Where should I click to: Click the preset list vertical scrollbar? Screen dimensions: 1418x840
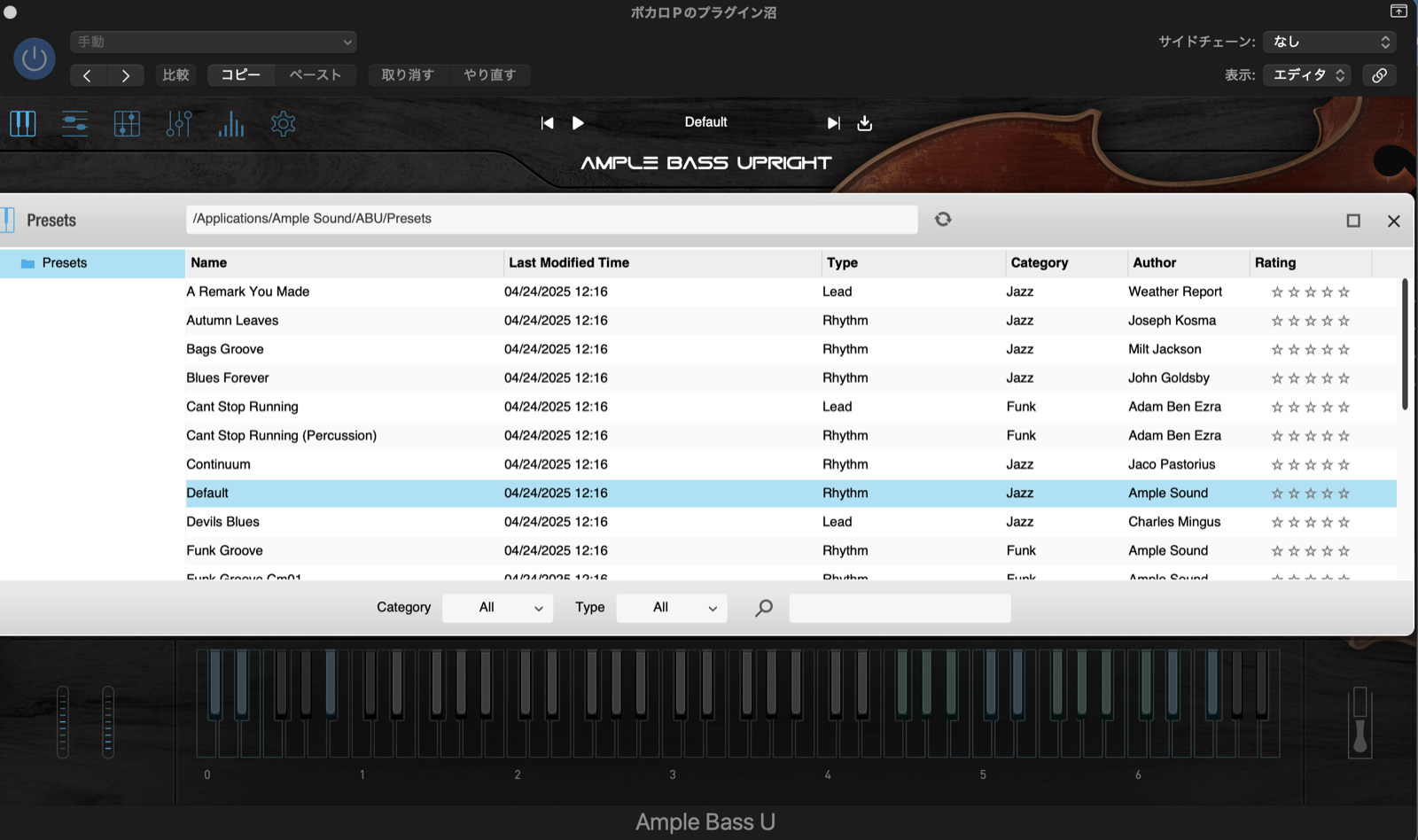[1405, 344]
